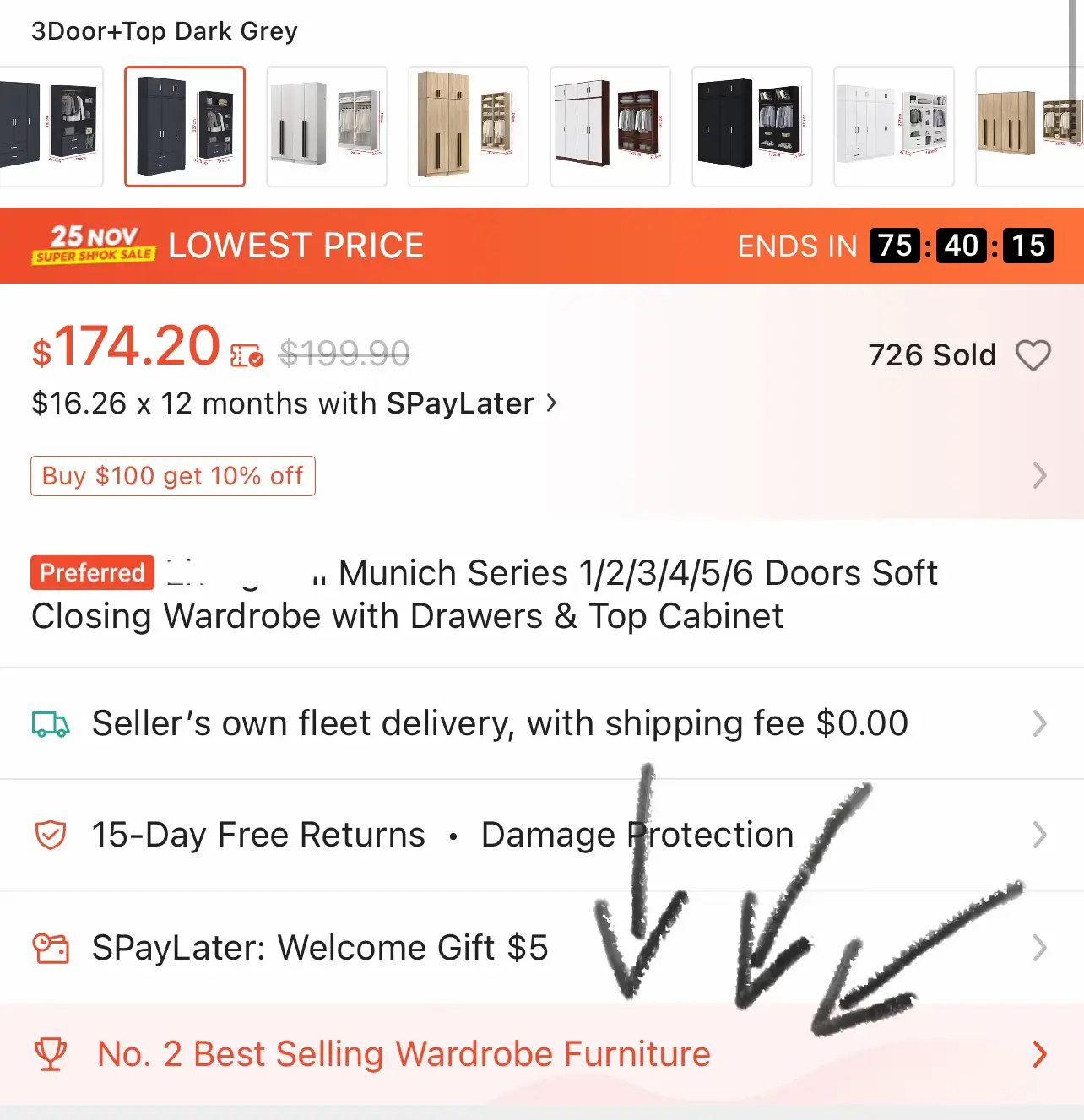
Task: Open SPayLater Welcome Gift chevron
Action: pyautogui.click(x=1040, y=948)
